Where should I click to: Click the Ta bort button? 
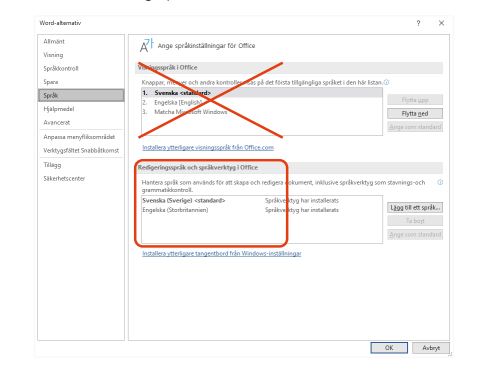(x=415, y=221)
